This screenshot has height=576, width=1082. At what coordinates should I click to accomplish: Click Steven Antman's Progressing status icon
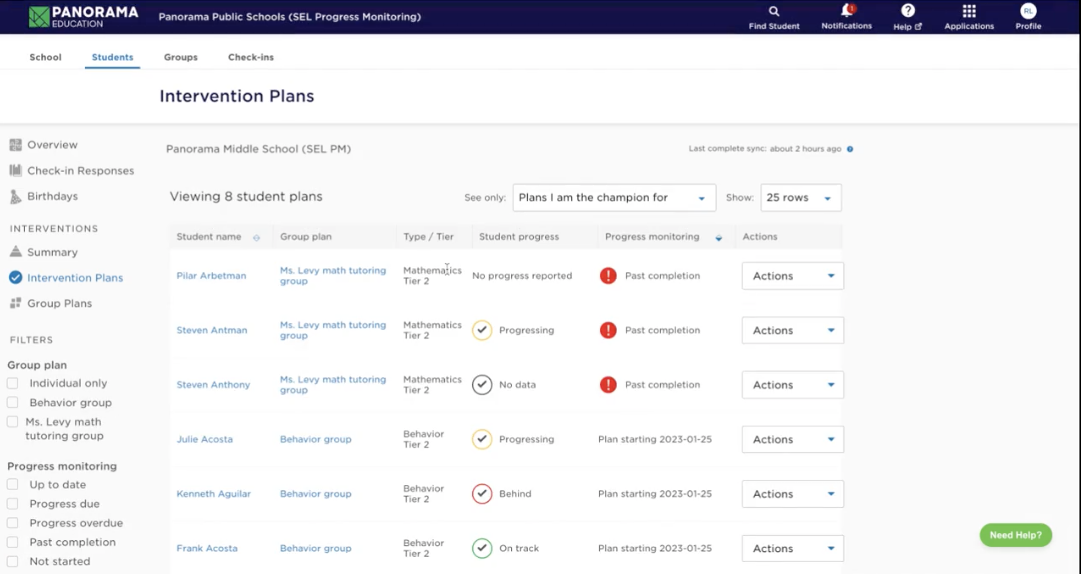click(482, 330)
